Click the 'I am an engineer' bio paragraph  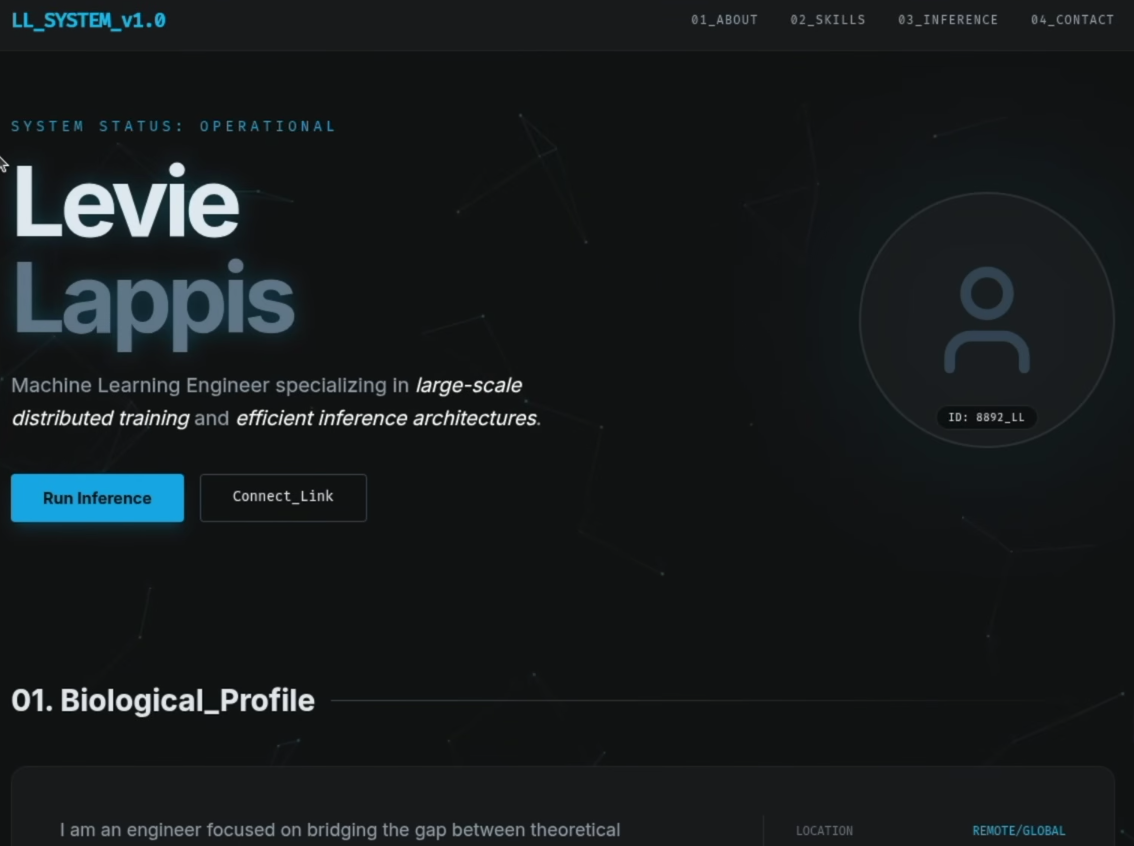click(340, 830)
